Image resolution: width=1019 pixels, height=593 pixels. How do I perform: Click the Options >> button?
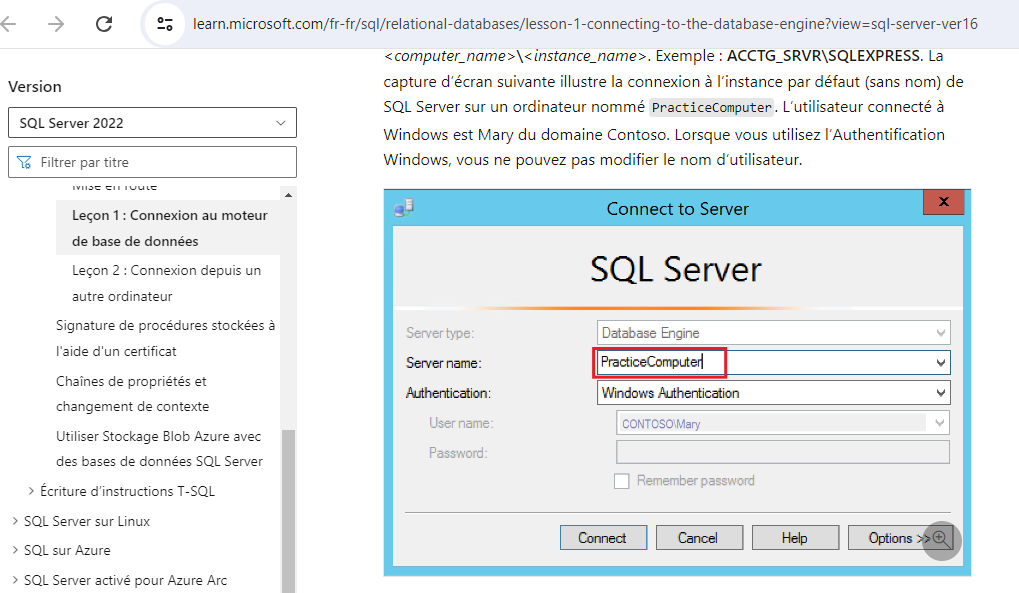click(x=899, y=538)
